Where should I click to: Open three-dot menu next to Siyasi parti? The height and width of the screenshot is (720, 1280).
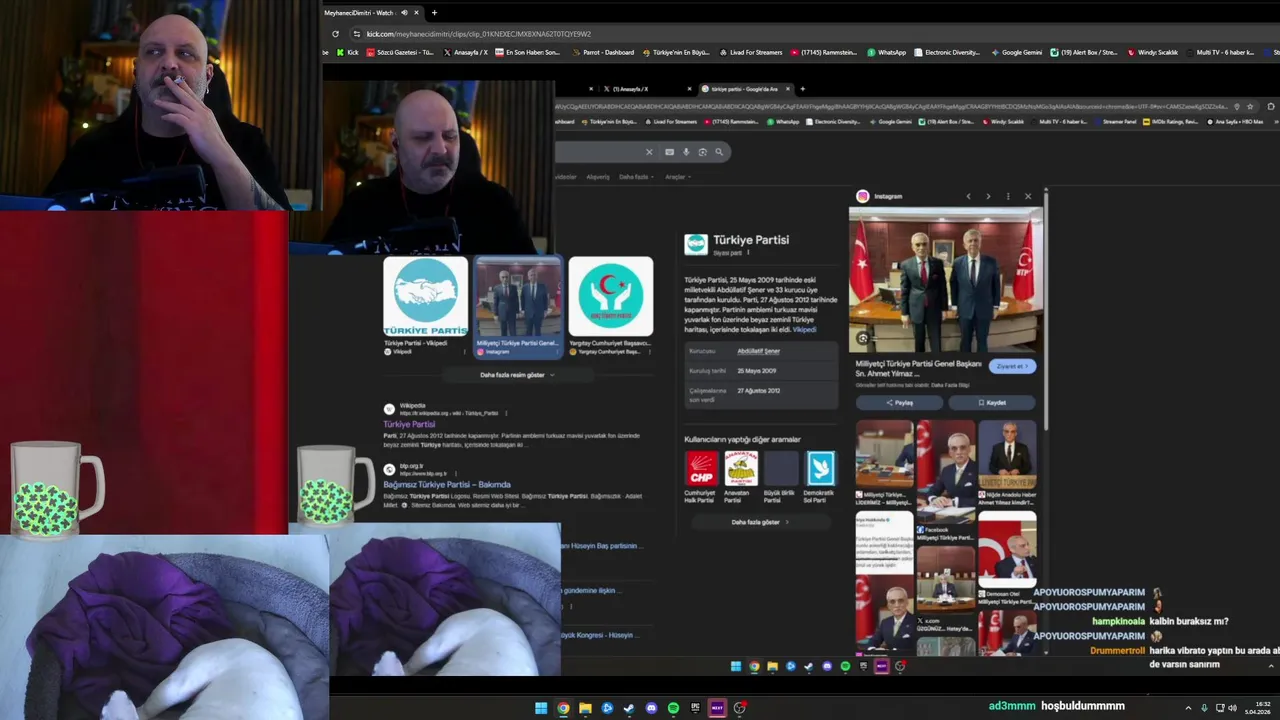pyautogui.click(x=748, y=253)
